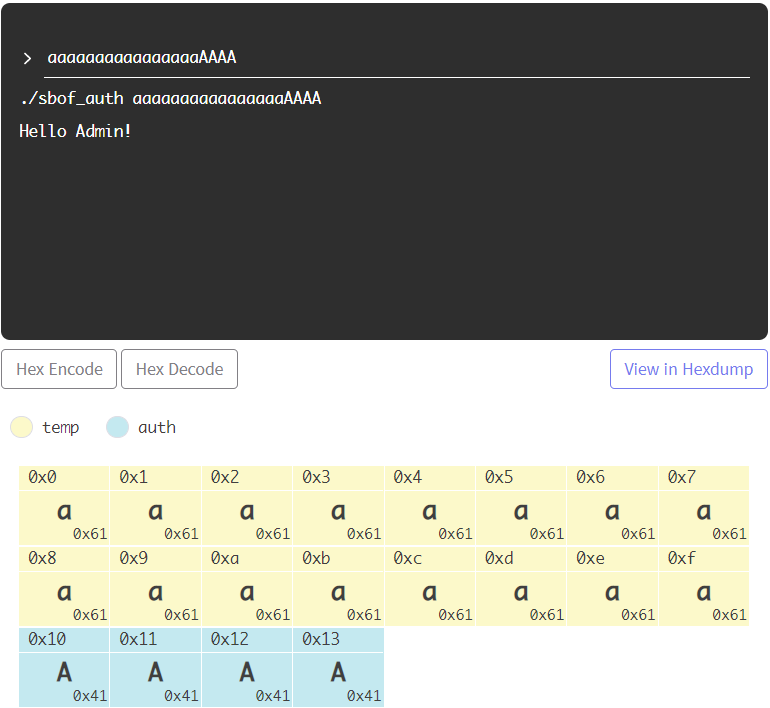The image size is (770, 708).
Task: Select memory cell 0x9
Action: 156,587
